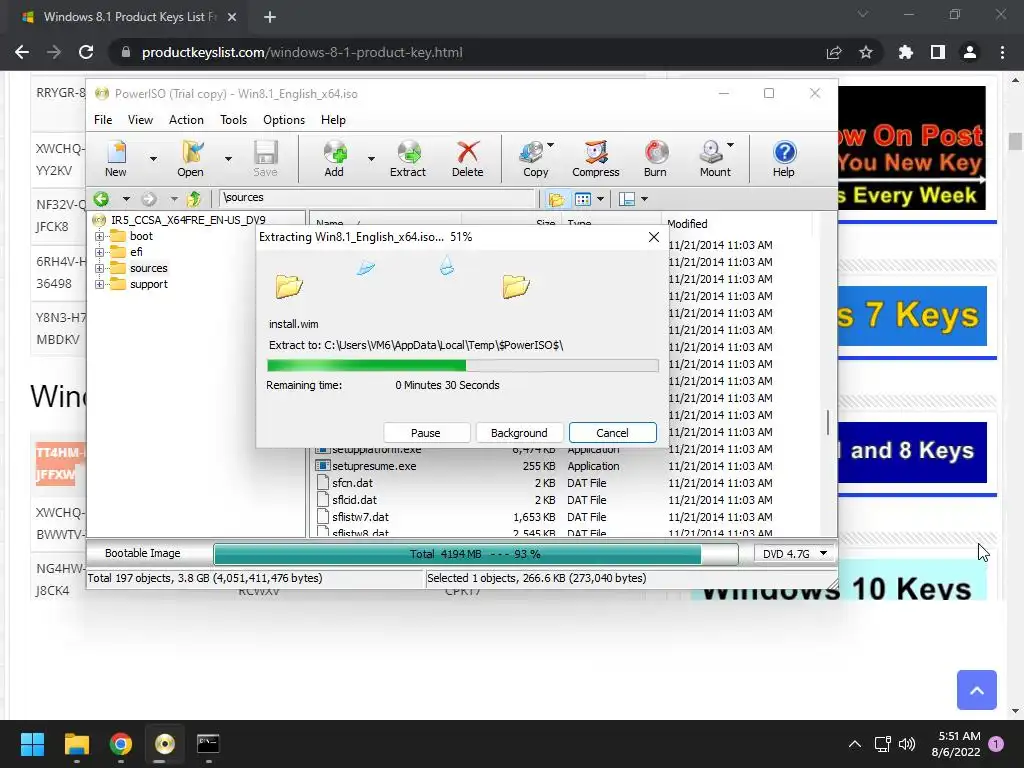1024x768 pixels.
Task: Send extraction to Background
Action: (x=519, y=432)
